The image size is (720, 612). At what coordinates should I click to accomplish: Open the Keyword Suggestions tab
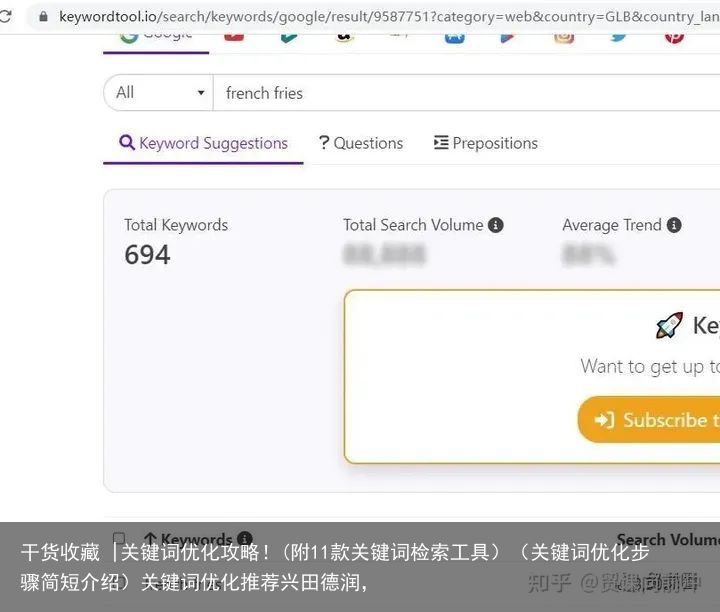click(203, 143)
